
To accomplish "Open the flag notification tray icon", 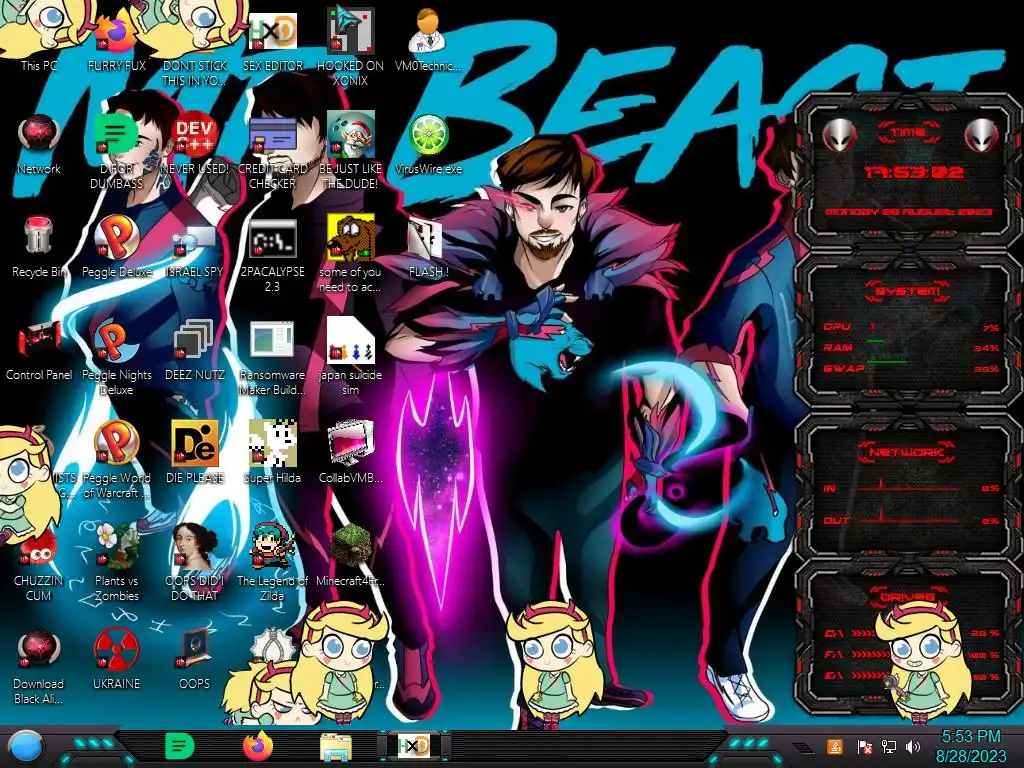I will (864, 747).
